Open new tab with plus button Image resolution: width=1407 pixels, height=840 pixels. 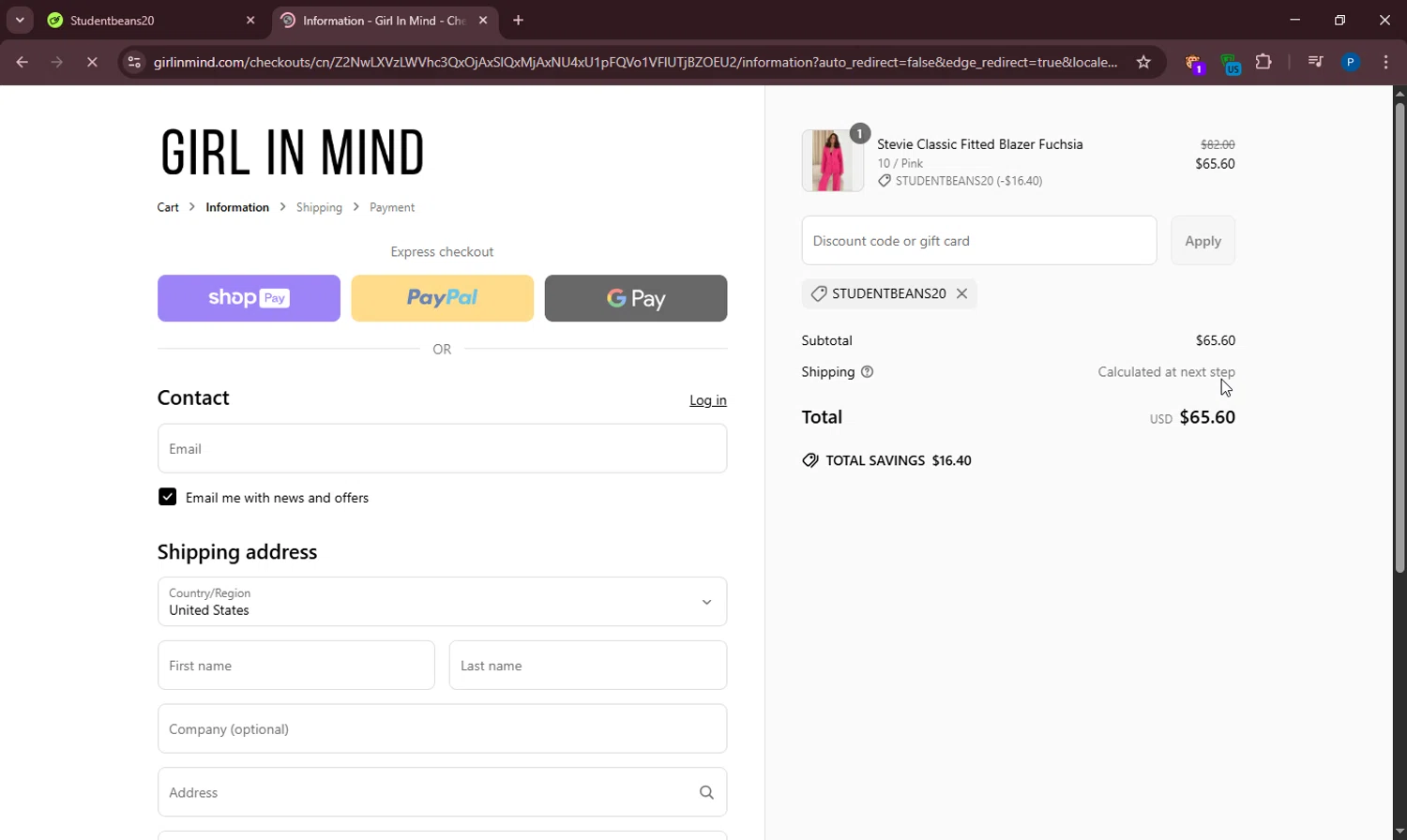click(x=518, y=20)
